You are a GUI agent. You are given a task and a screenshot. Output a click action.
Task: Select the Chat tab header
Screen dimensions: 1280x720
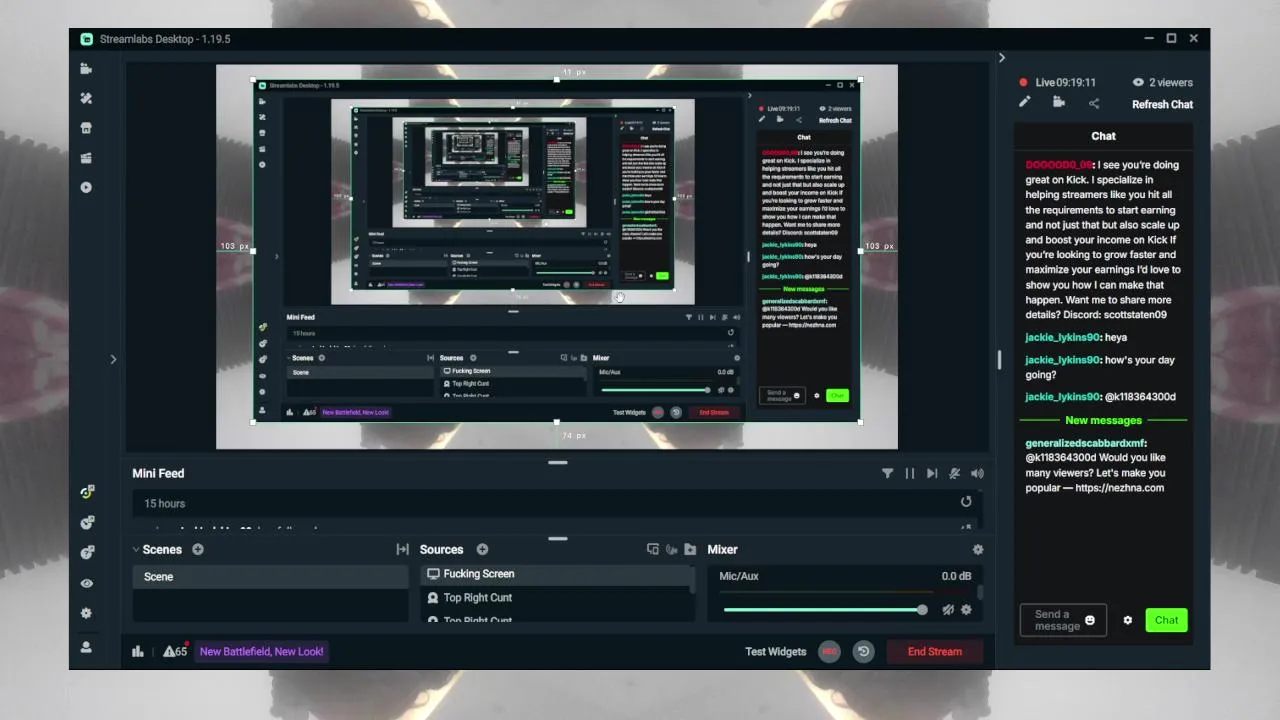click(1103, 136)
